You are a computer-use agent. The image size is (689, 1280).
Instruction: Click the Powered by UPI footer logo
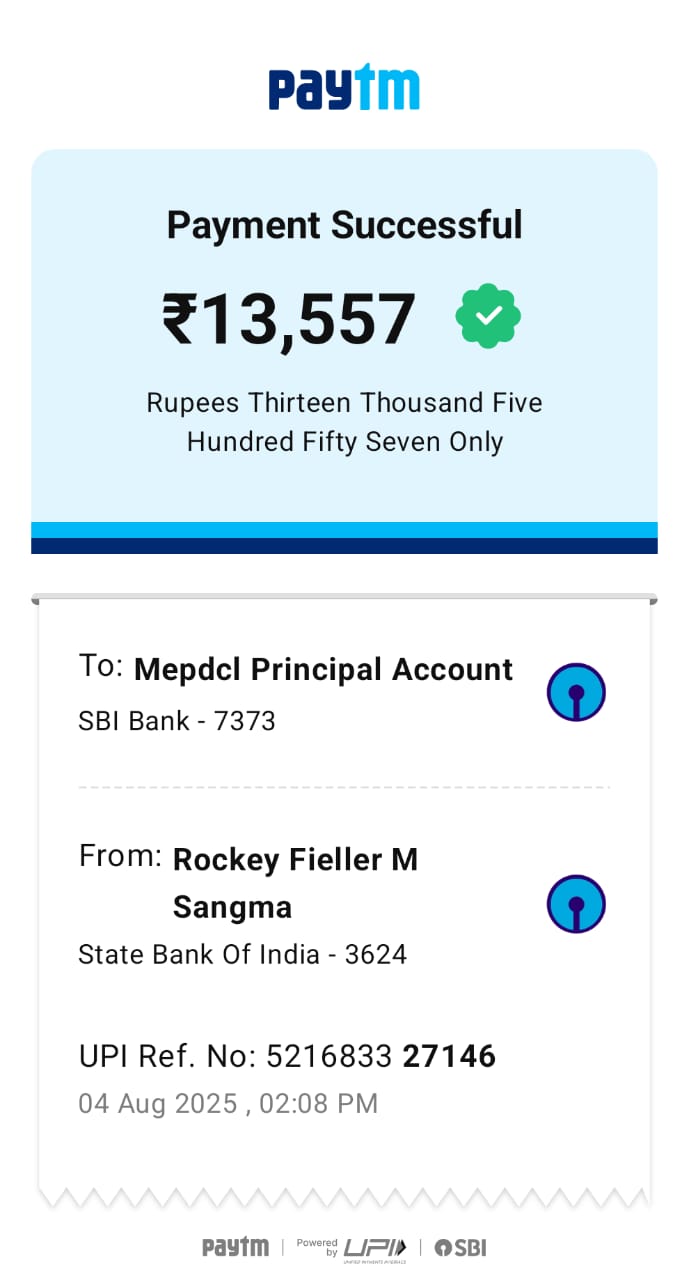coord(352,1247)
